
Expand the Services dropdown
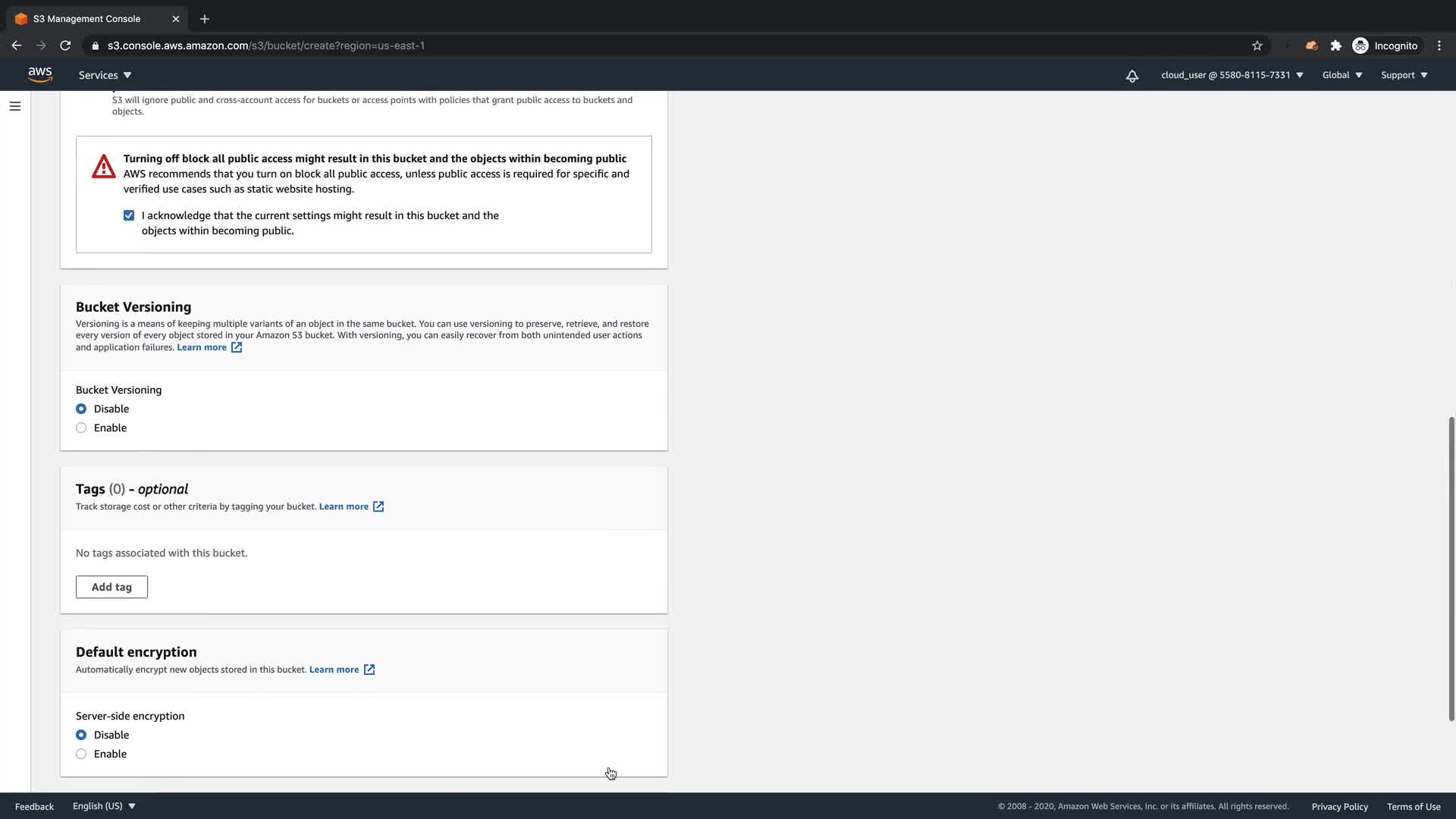coord(105,75)
